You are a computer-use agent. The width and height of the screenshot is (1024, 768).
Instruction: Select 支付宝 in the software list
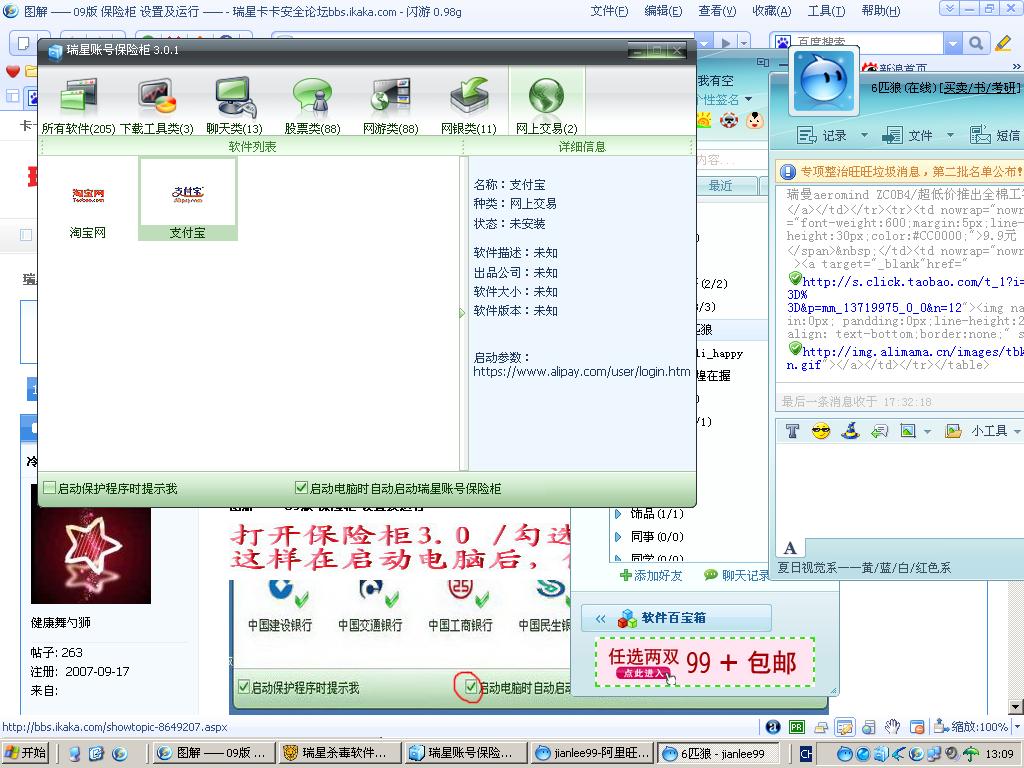click(x=187, y=200)
